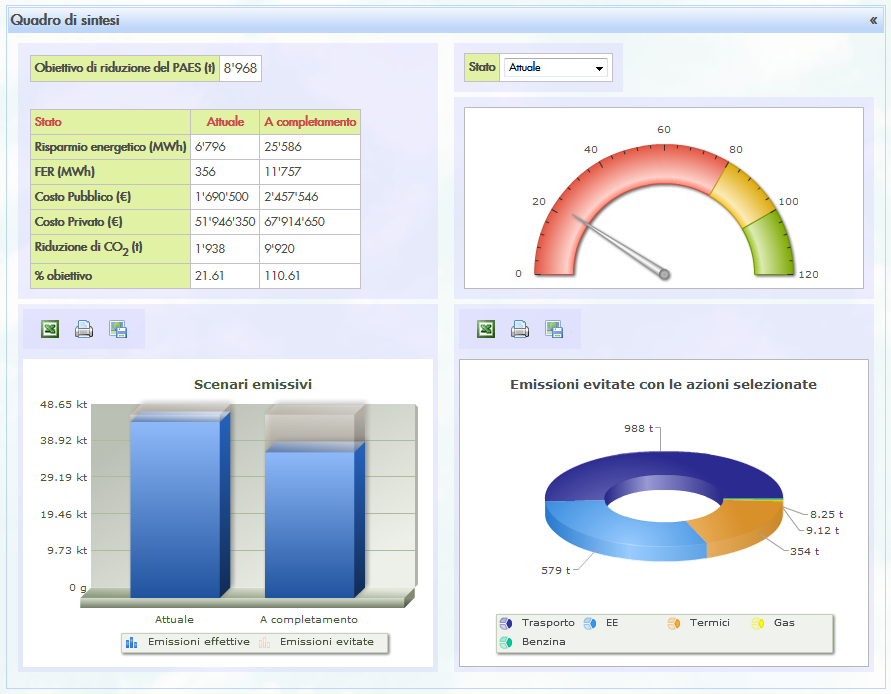
Task: Toggle Emissioni effettive legend entry
Action: [x=187, y=642]
